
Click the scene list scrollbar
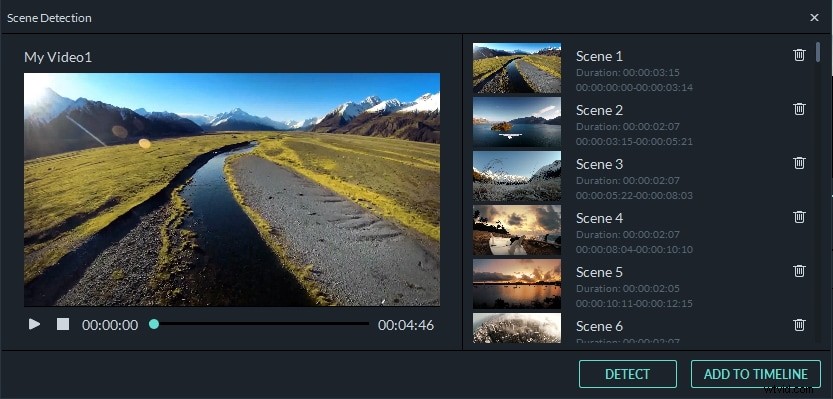818,52
